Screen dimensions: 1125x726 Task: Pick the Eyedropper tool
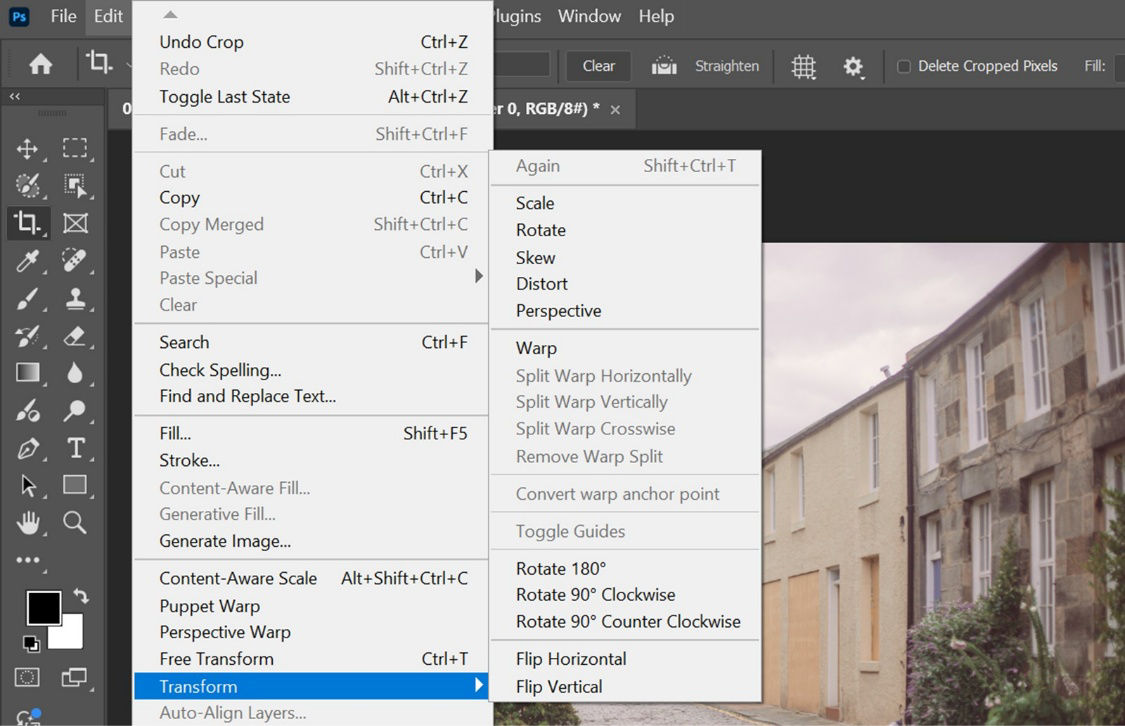click(28, 261)
